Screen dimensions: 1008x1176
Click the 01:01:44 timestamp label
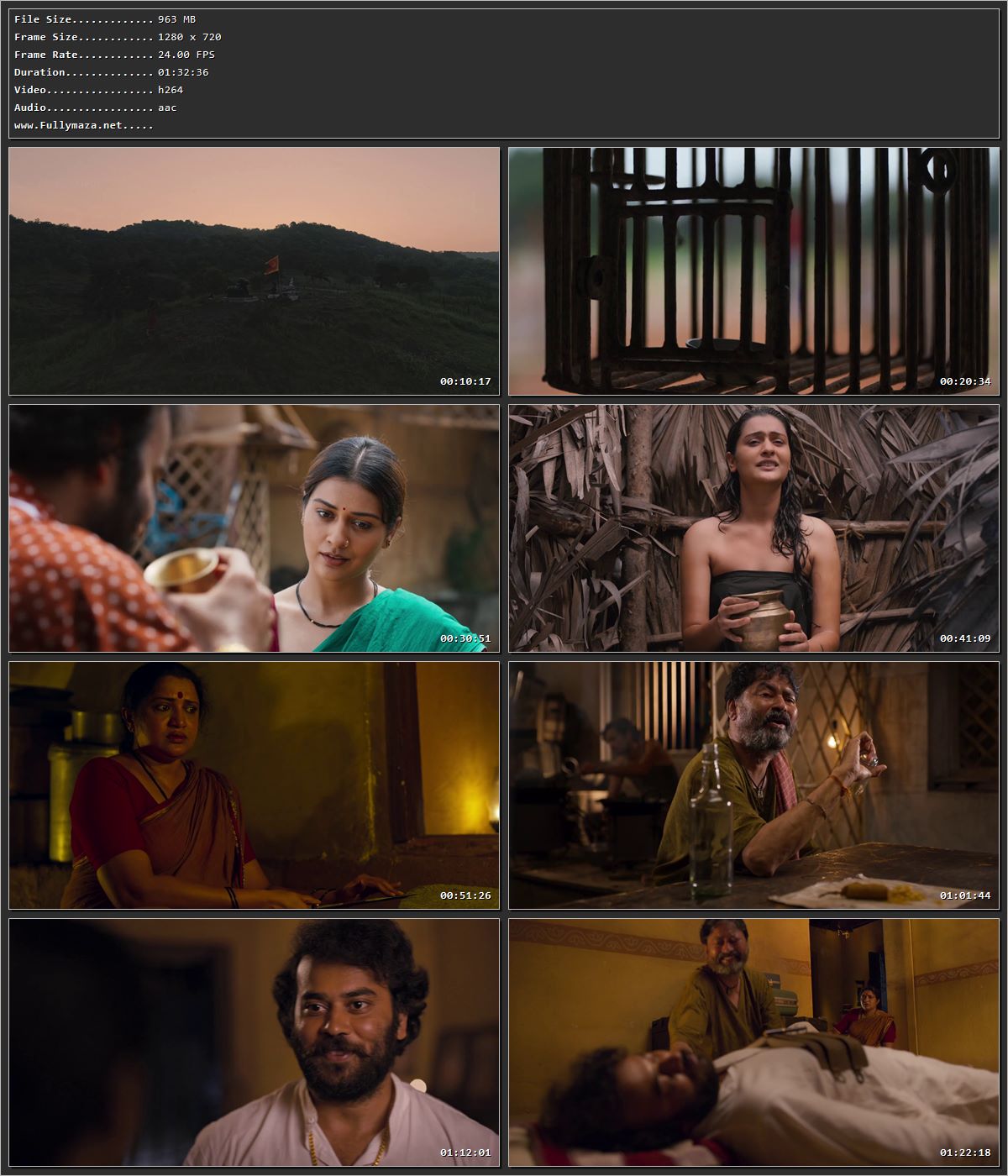click(x=965, y=895)
